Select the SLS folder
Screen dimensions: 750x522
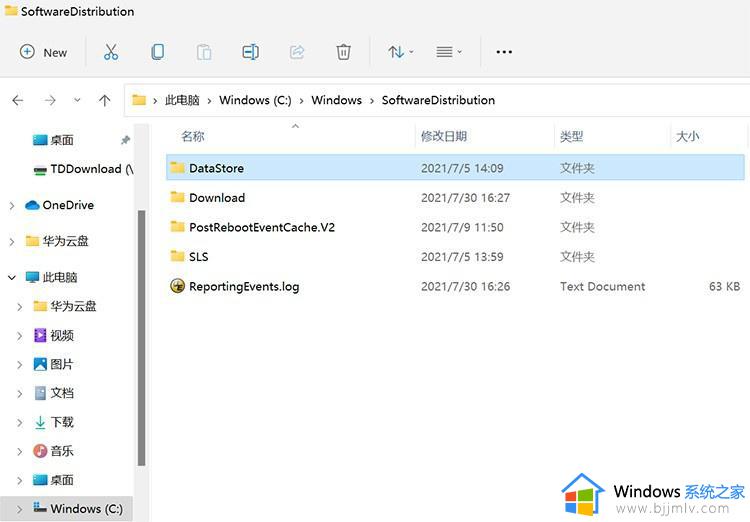coord(455,257)
